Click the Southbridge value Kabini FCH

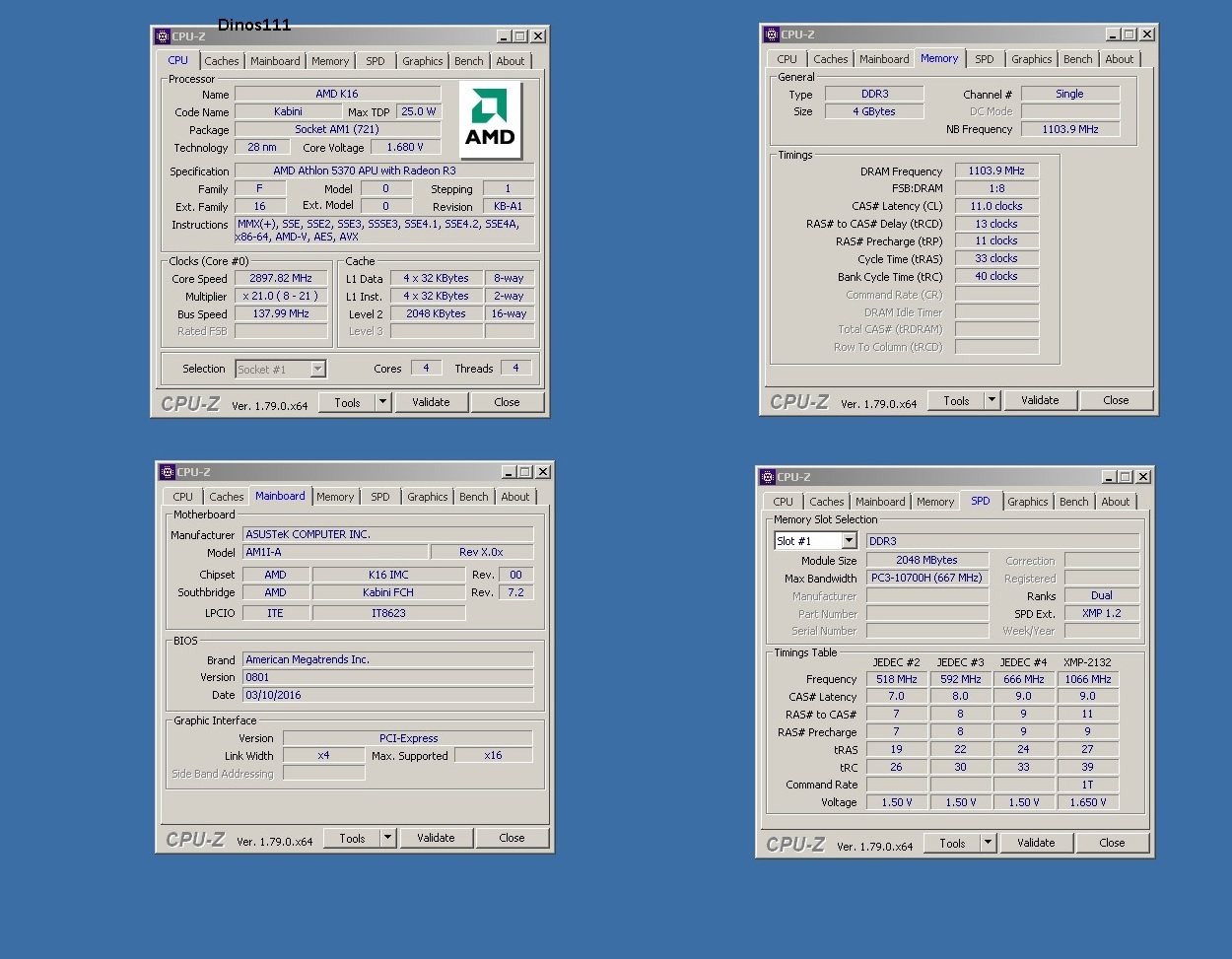pos(388,592)
